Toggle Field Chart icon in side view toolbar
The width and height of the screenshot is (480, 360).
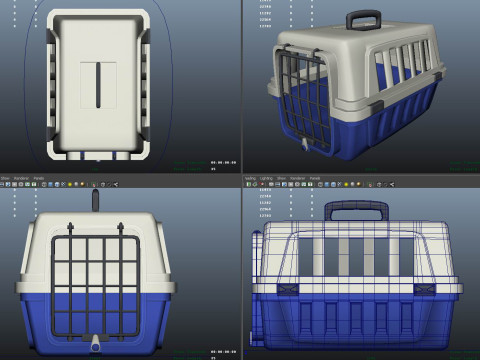(x=297, y=184)
